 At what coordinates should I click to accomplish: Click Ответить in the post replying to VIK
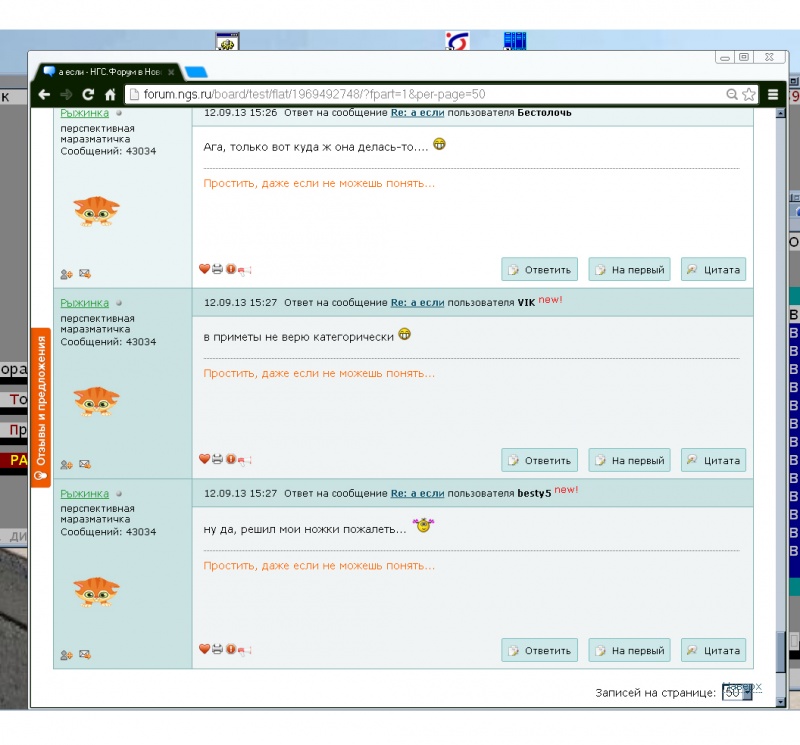coord(539,460)
